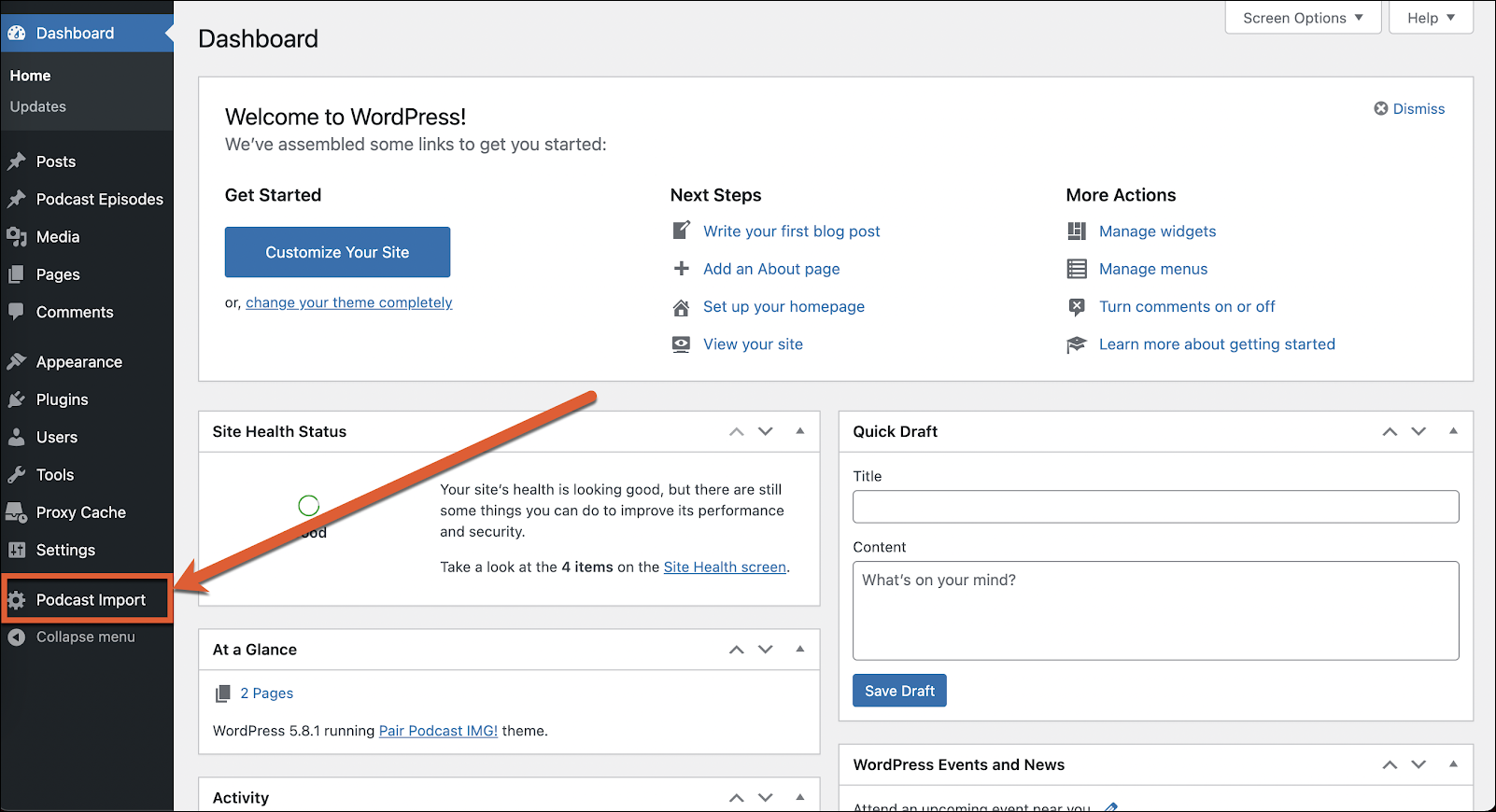
Task: Click the Proxy Cache icon in sidebar
Action: click(16, 512)
